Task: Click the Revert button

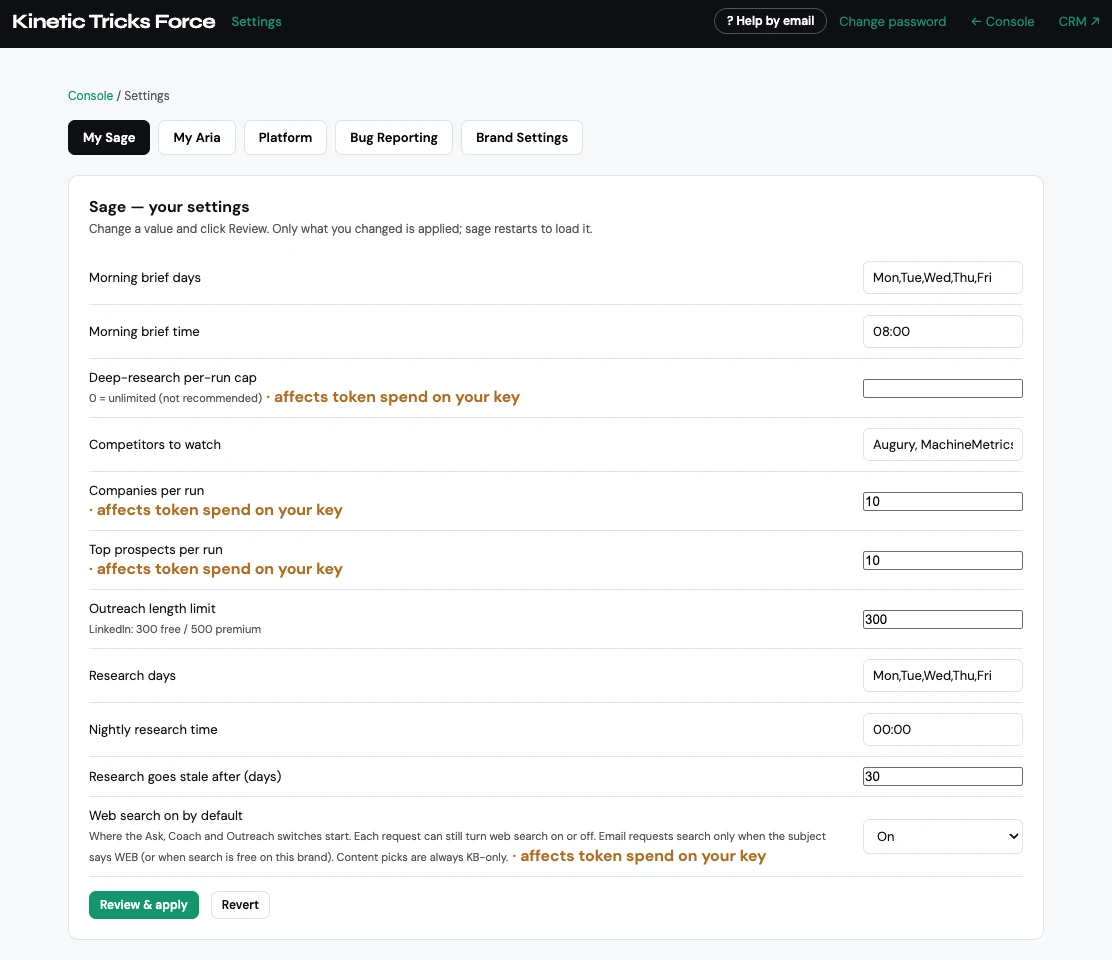Action: point(240,905)
